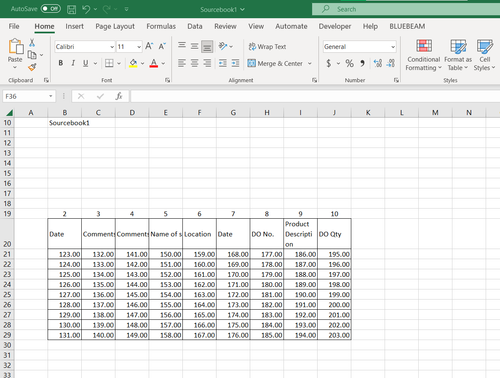This screenshot has width=500, height=378.
Task: Select cell with value 123.00
Action: tap(65, 254)
